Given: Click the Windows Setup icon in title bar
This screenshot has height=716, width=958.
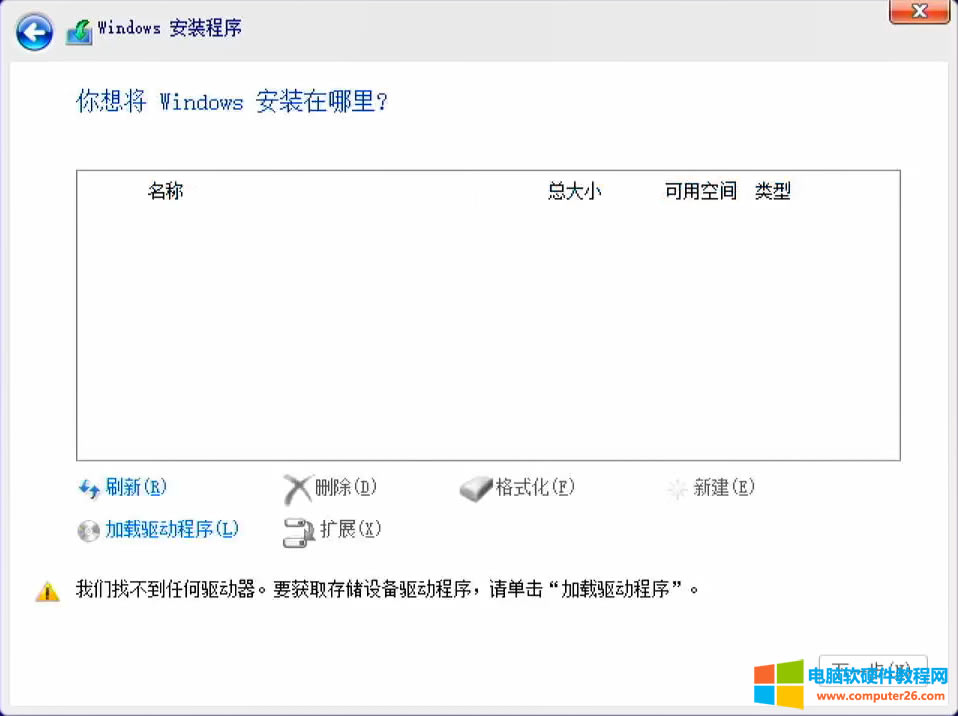Looking at the screenshot, I should click(79, 32).
